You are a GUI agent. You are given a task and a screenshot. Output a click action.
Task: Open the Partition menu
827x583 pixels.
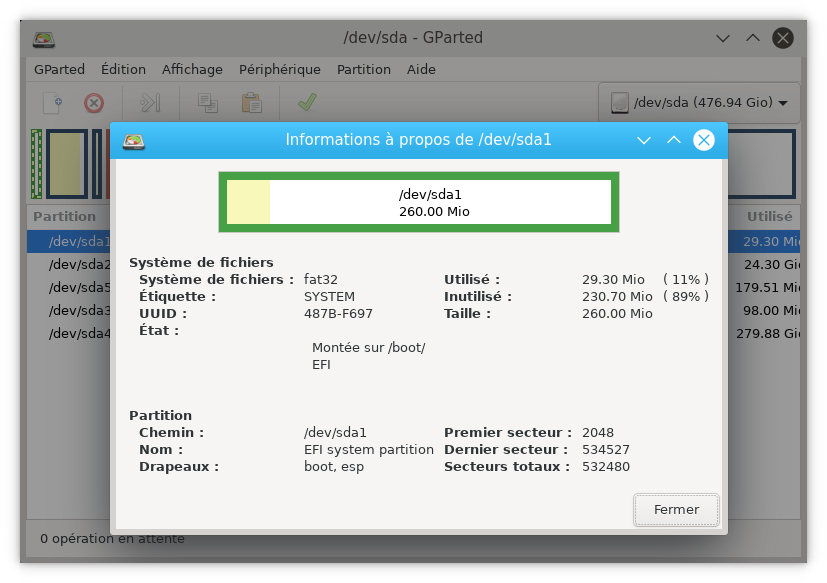point(364,69)
